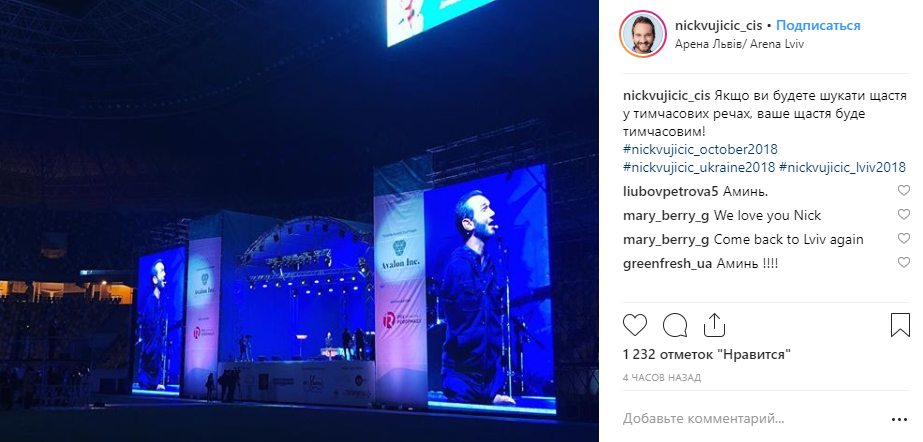The image size is (923, 442).
Task: Like the 'We love you Nick' comment
Action: click(904, 215)
